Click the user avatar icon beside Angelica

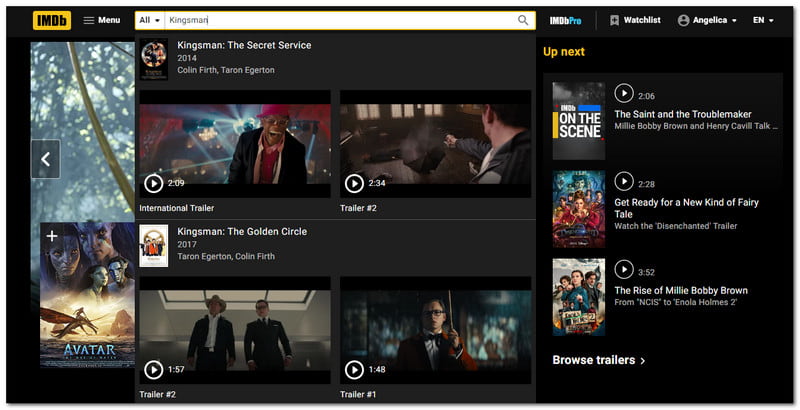tap(683, 20)
